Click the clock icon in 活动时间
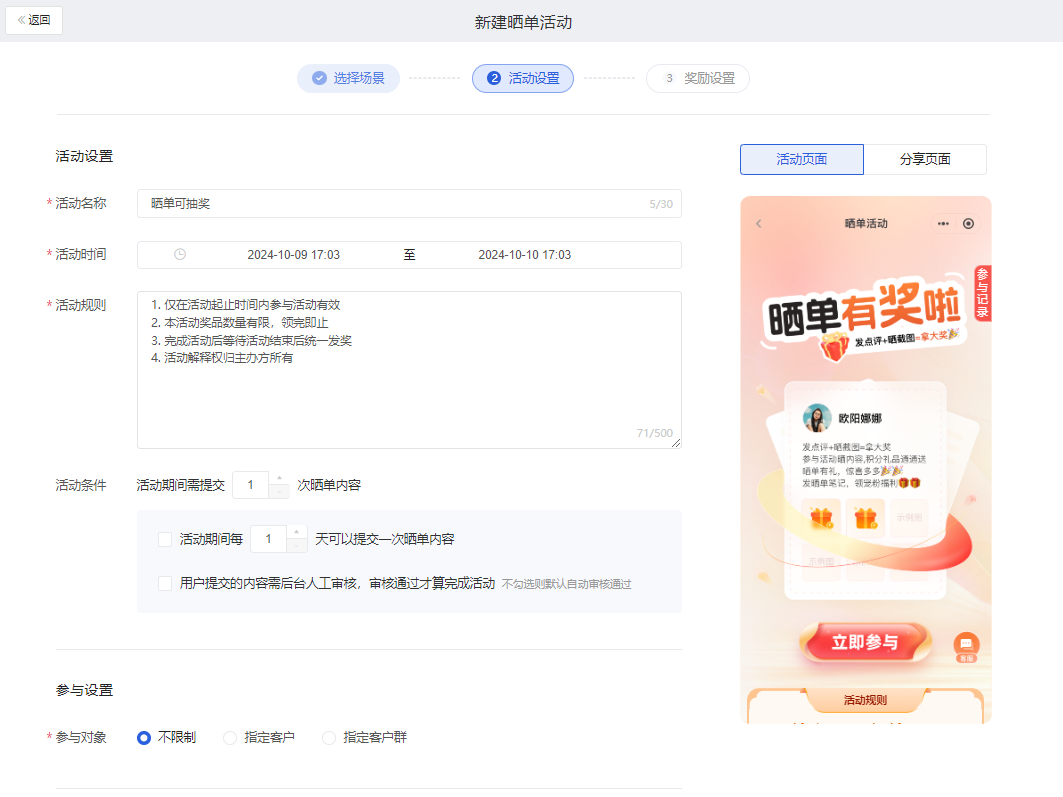 (x=180, y=255)
